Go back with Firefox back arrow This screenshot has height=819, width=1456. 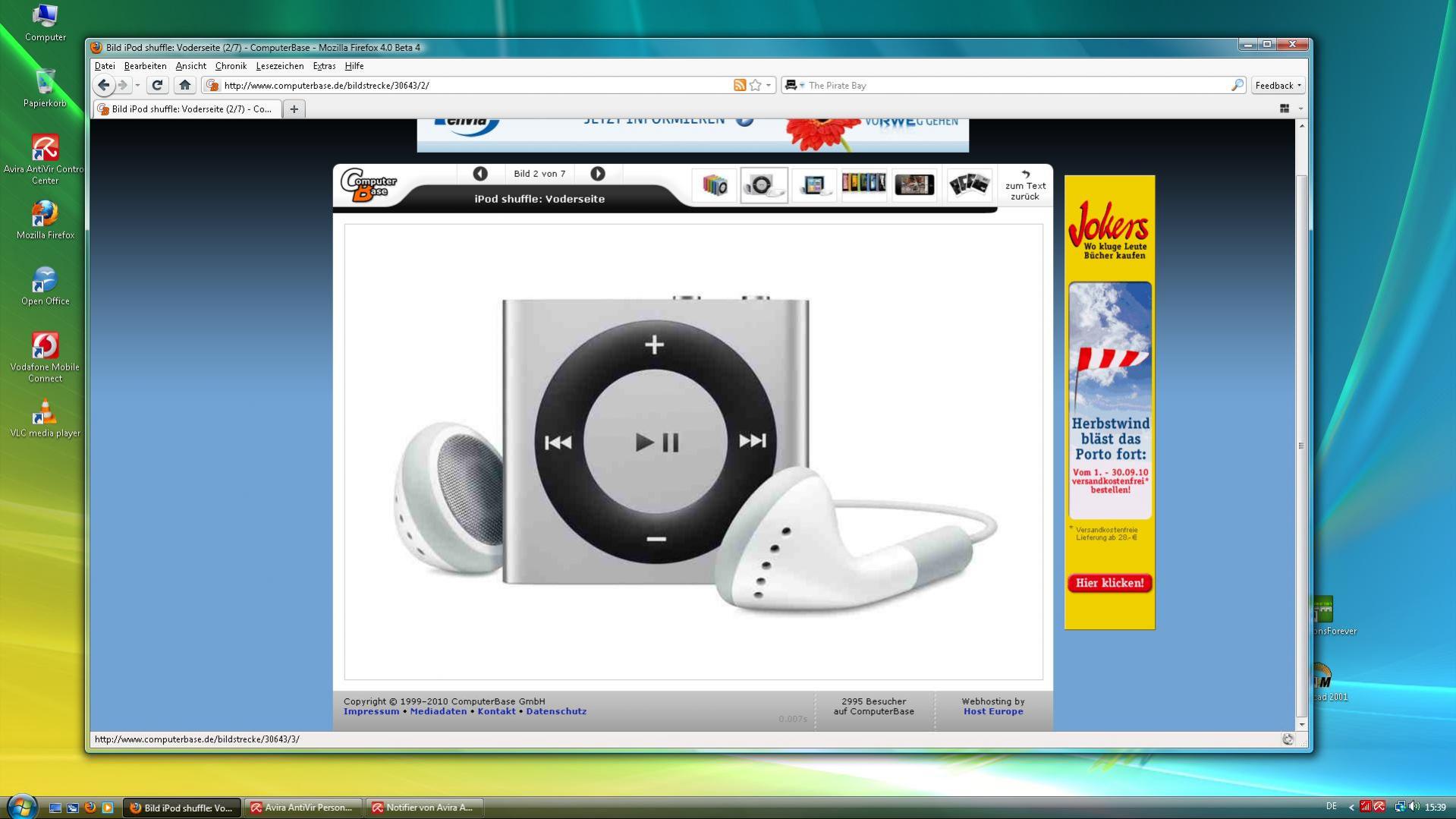[x=104, y=85]
